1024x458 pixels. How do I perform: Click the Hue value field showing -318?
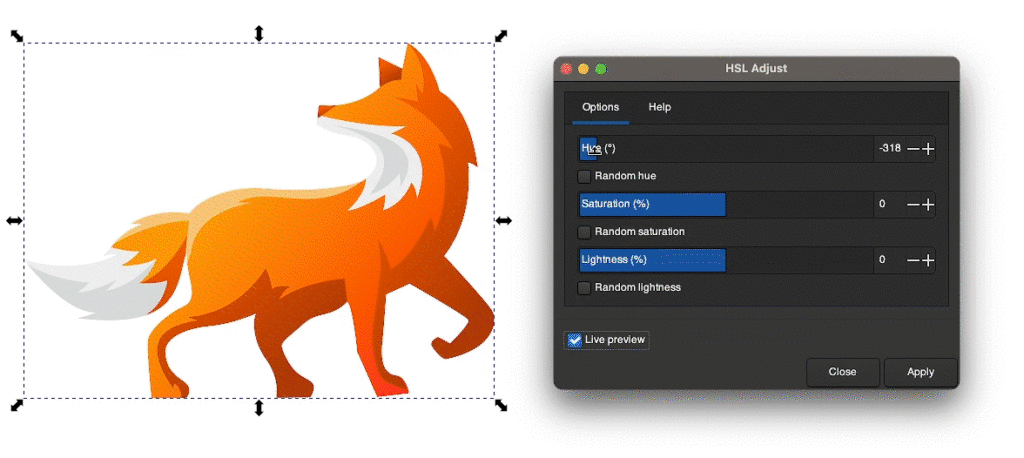889,149
